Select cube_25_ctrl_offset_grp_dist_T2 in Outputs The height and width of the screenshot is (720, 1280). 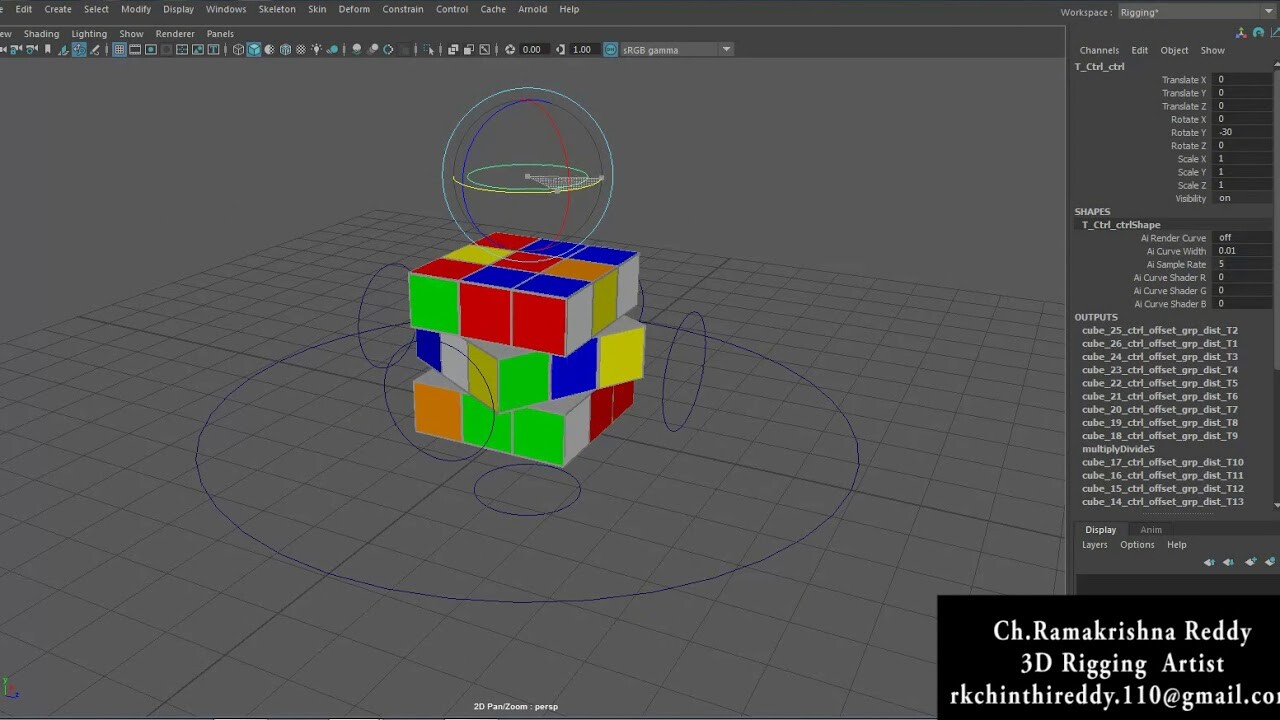pos(1160,330)
